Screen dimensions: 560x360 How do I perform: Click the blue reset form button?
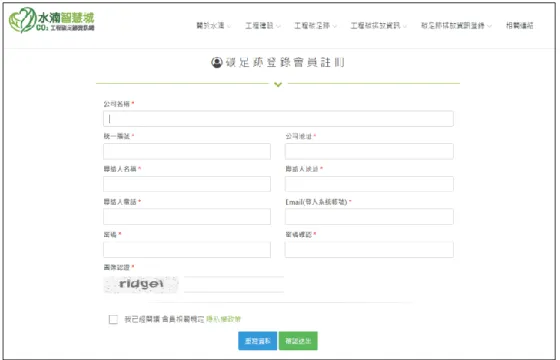coord(258,341)
